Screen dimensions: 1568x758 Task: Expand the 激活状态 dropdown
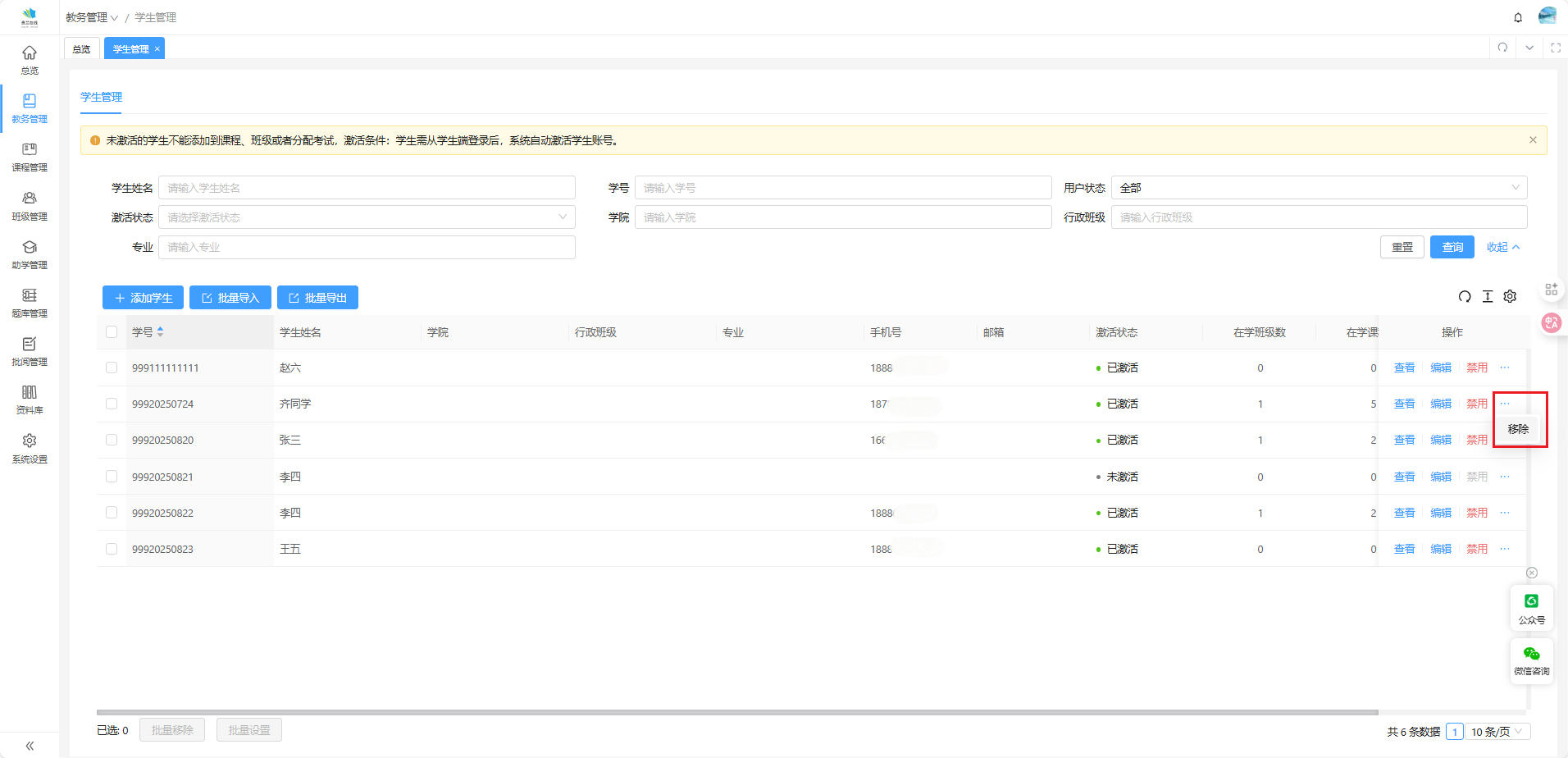[367, 217]
